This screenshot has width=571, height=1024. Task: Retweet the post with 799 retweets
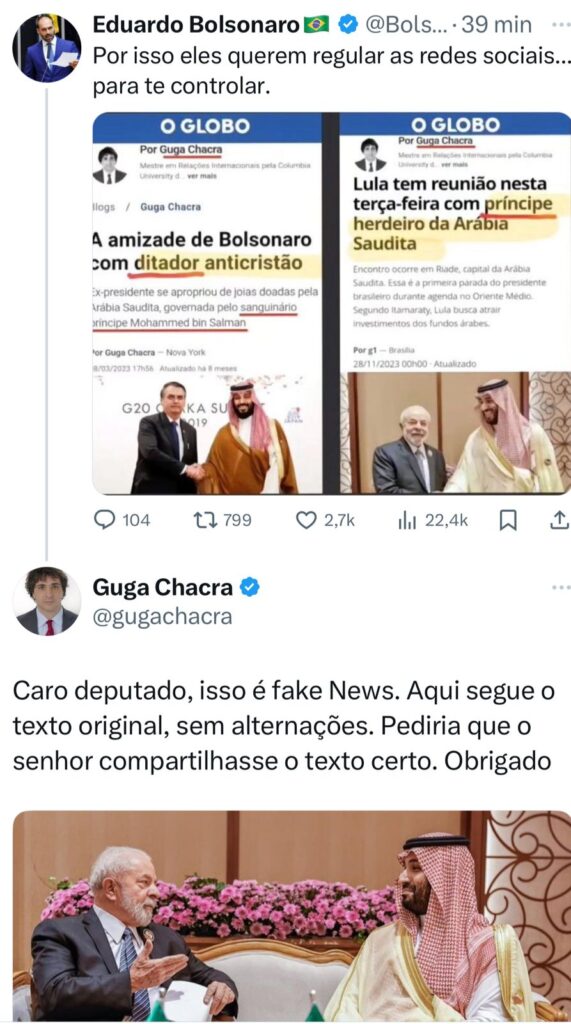tap(222, 520)
